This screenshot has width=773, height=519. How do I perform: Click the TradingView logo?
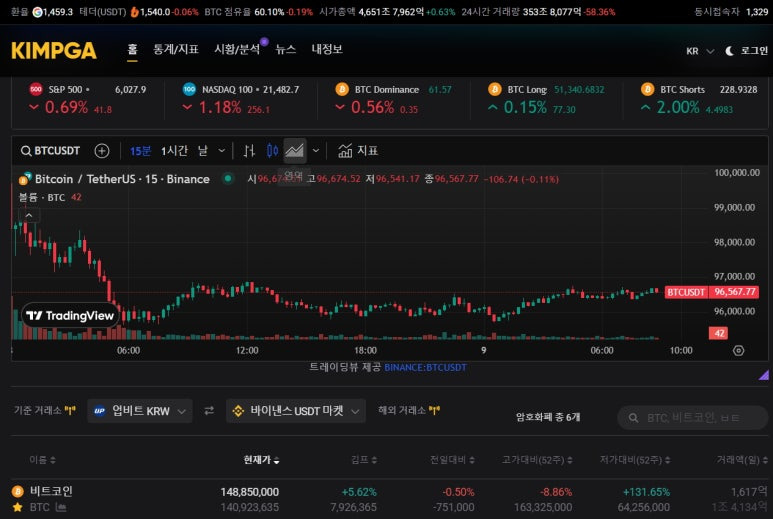pos(70,315)
